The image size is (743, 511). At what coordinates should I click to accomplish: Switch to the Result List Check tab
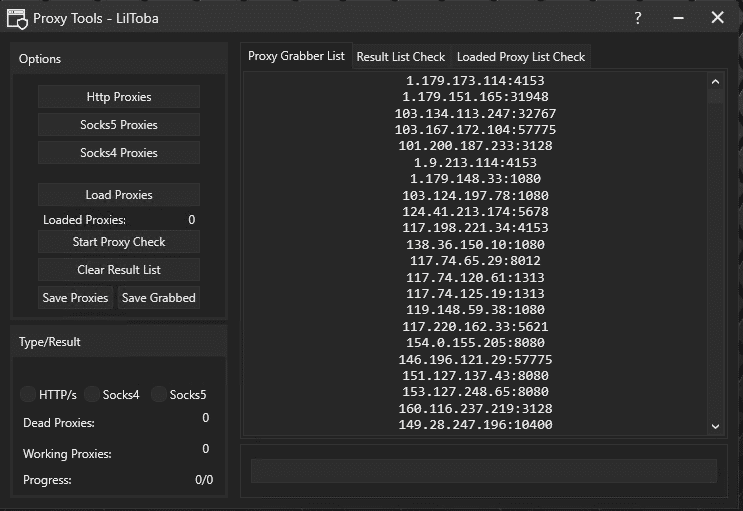coord(400,57)
